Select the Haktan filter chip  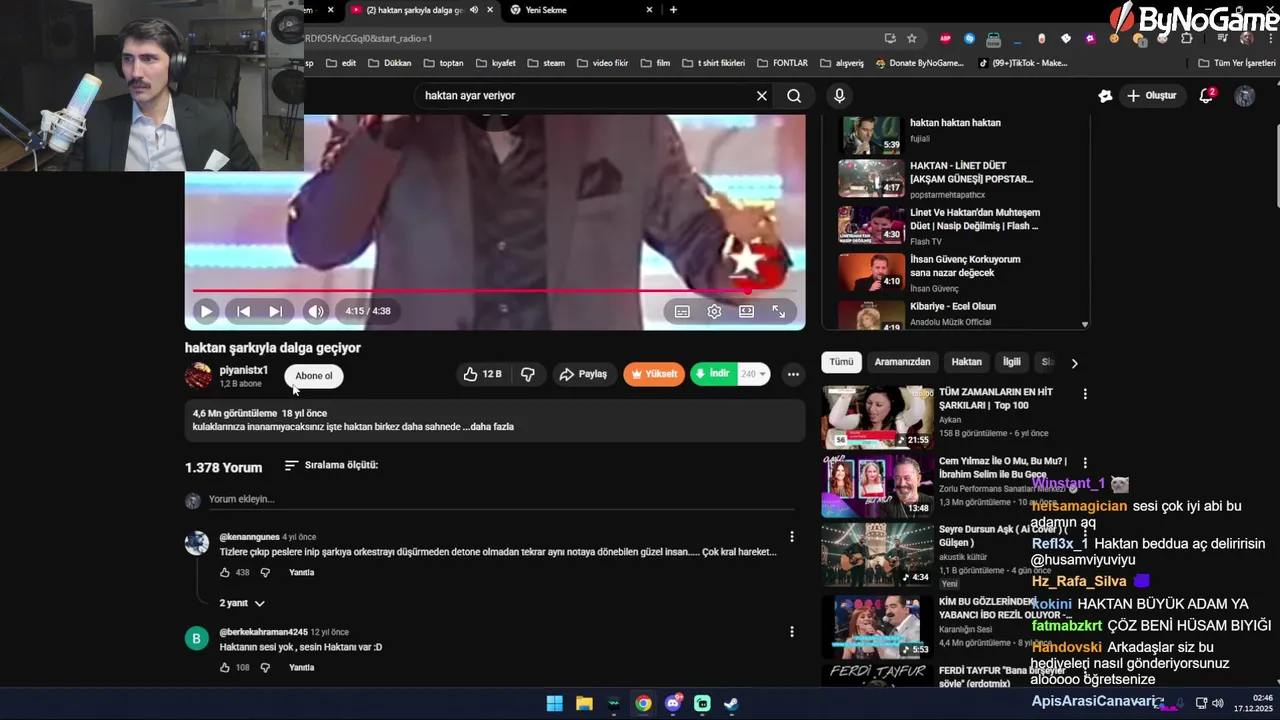[x=966, y=362]
